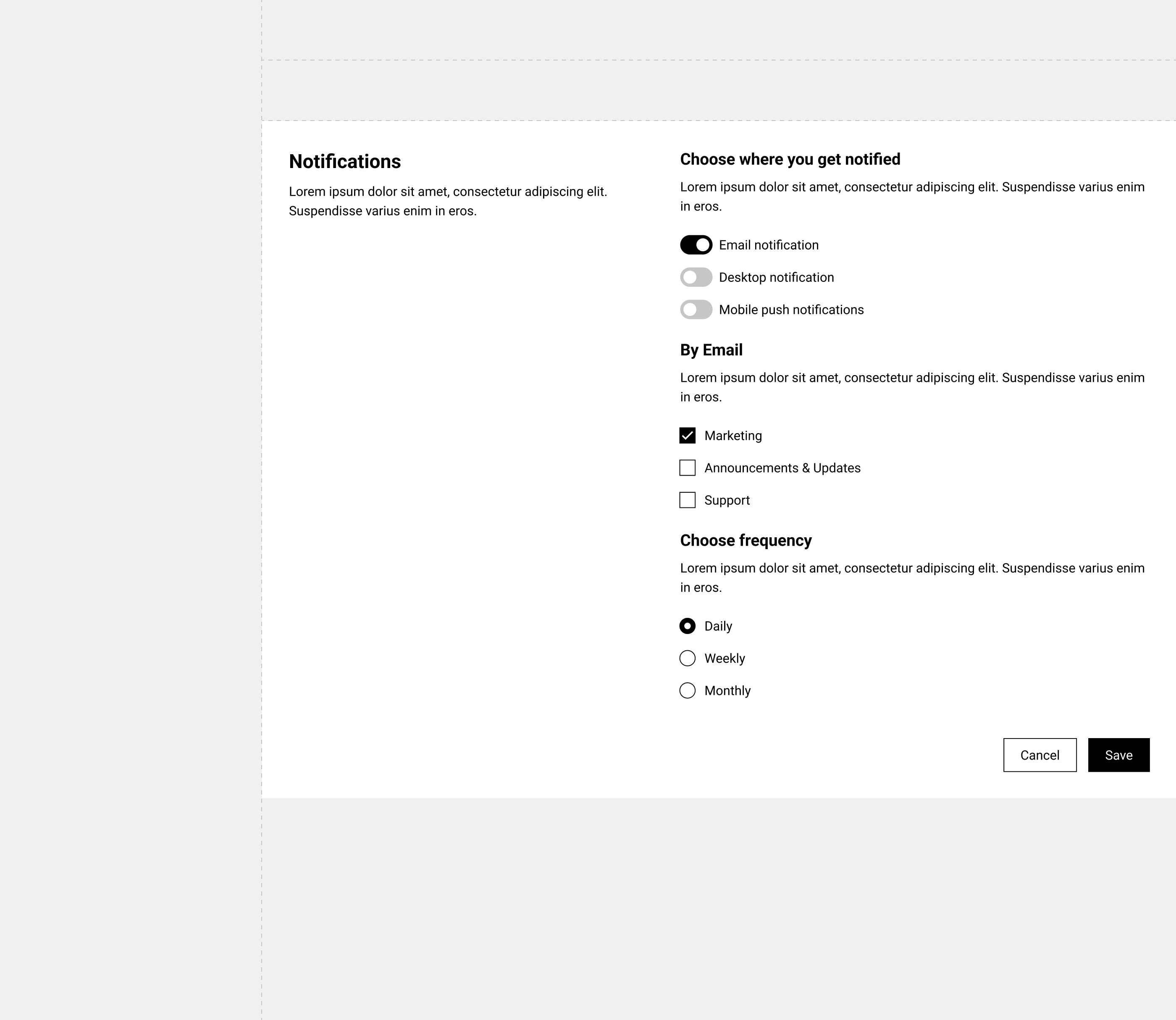Check the Support checkbox
This screenshot has width=1176, height=1020.
pos(687,500)
